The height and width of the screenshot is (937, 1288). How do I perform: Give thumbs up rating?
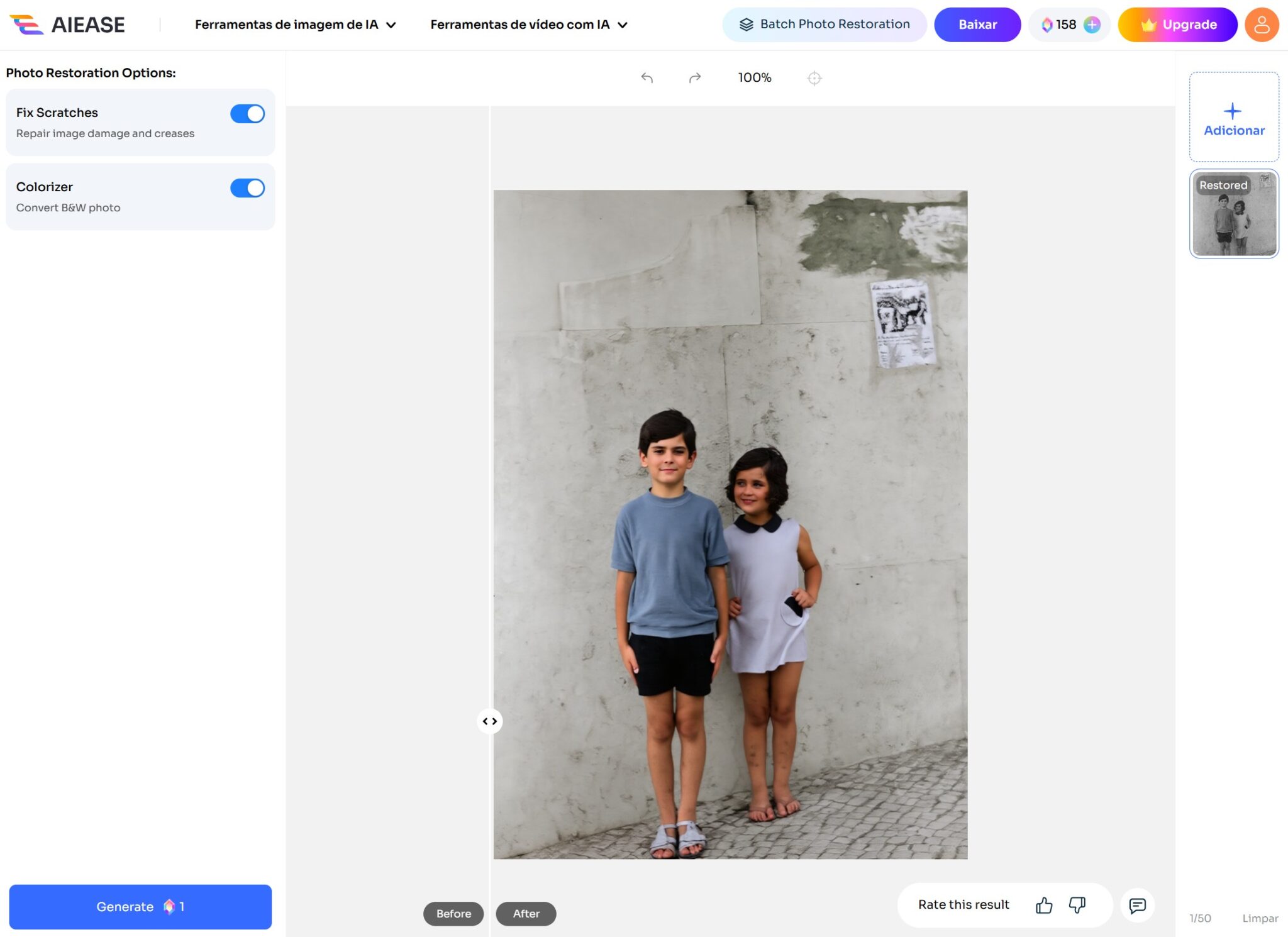point(1043,905)
